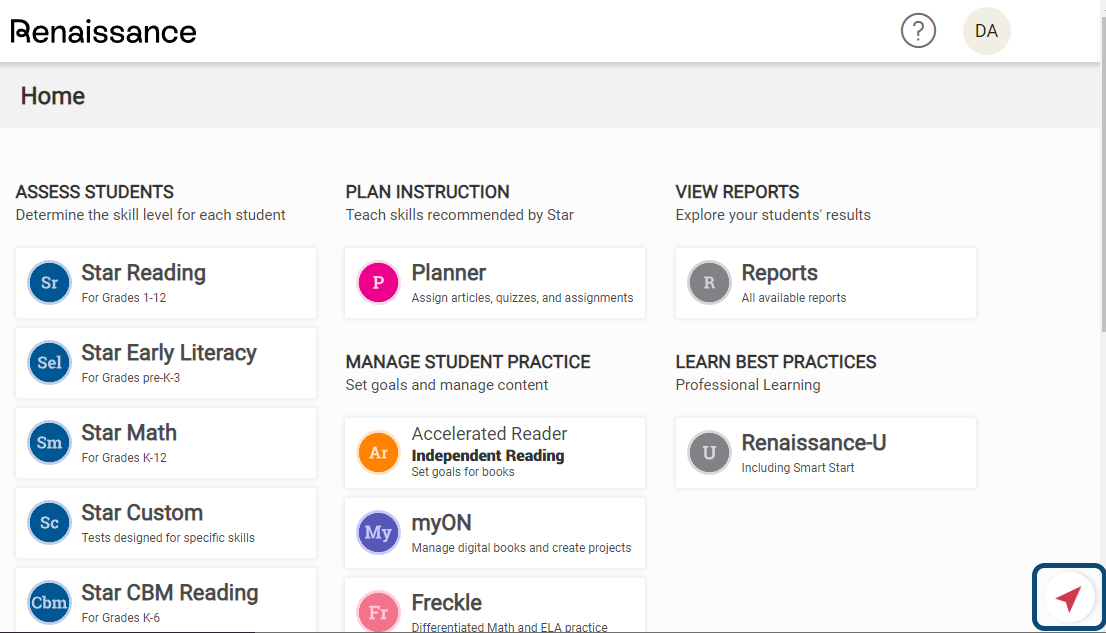
Task: Click the red navigation arrow button
Action: pyautogui.click(x=1069, y=598)
